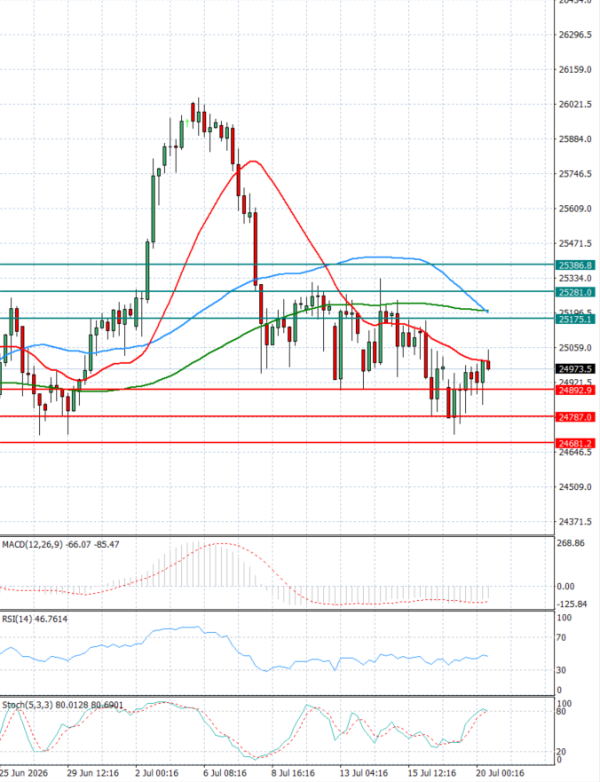The image size is (600, 782).
Task: Click the 8 Jul 16:16 time label
Action: pyautogui.click(x=293, y=773)
